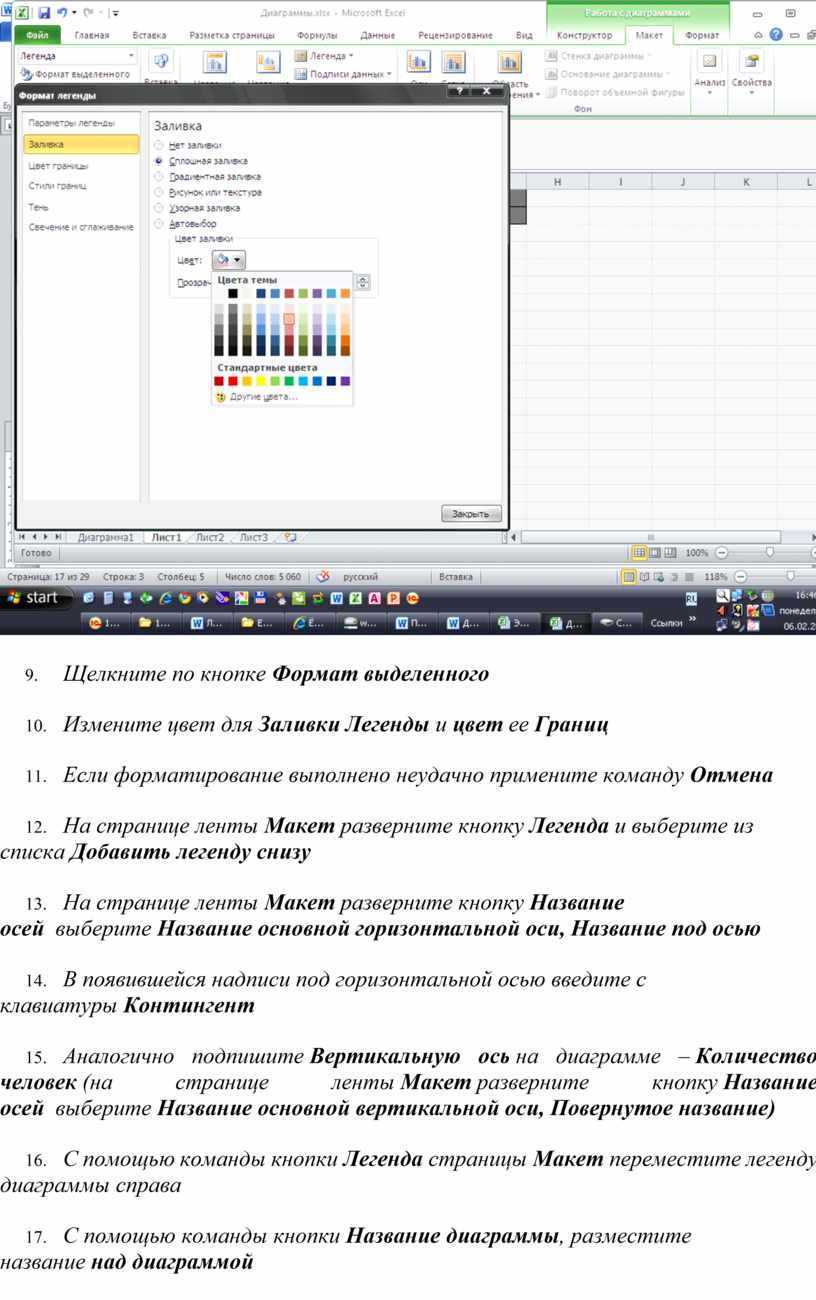Select 'Автовыбор' radio option
This screenshot has height=1300, width=816.
coord(158,225)
